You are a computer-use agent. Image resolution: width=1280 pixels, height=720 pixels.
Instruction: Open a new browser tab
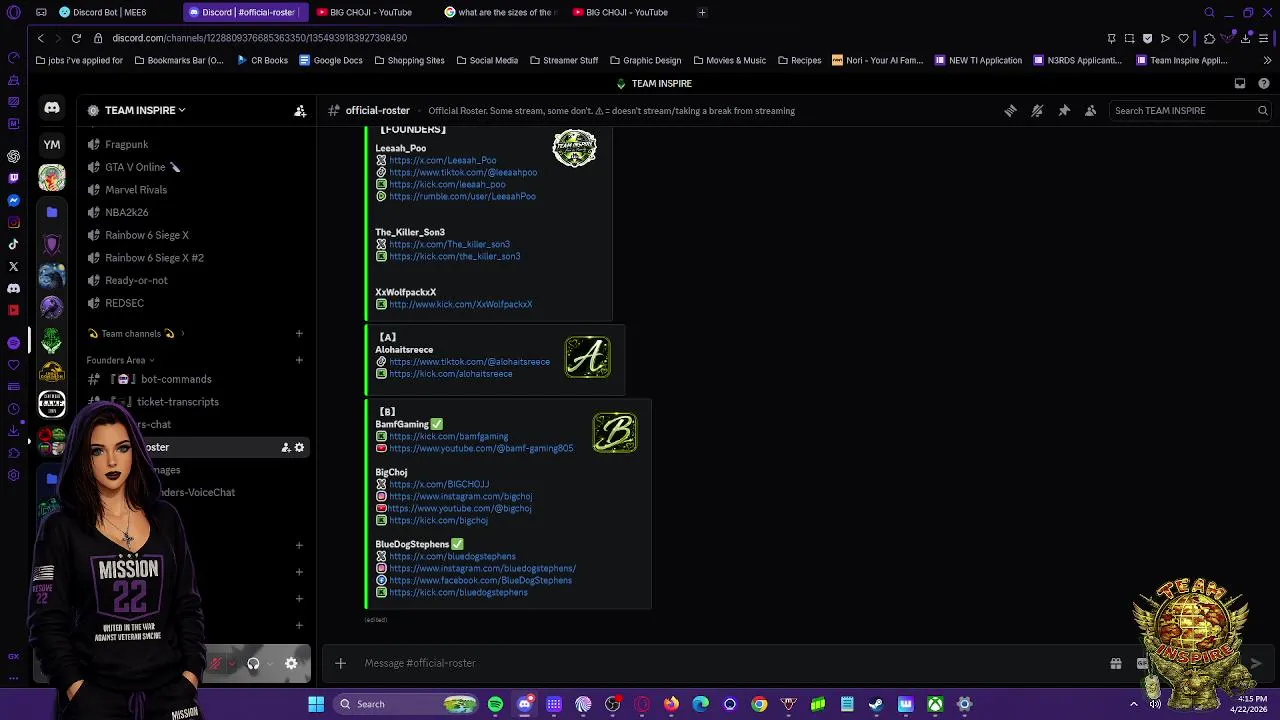(702, 12)
